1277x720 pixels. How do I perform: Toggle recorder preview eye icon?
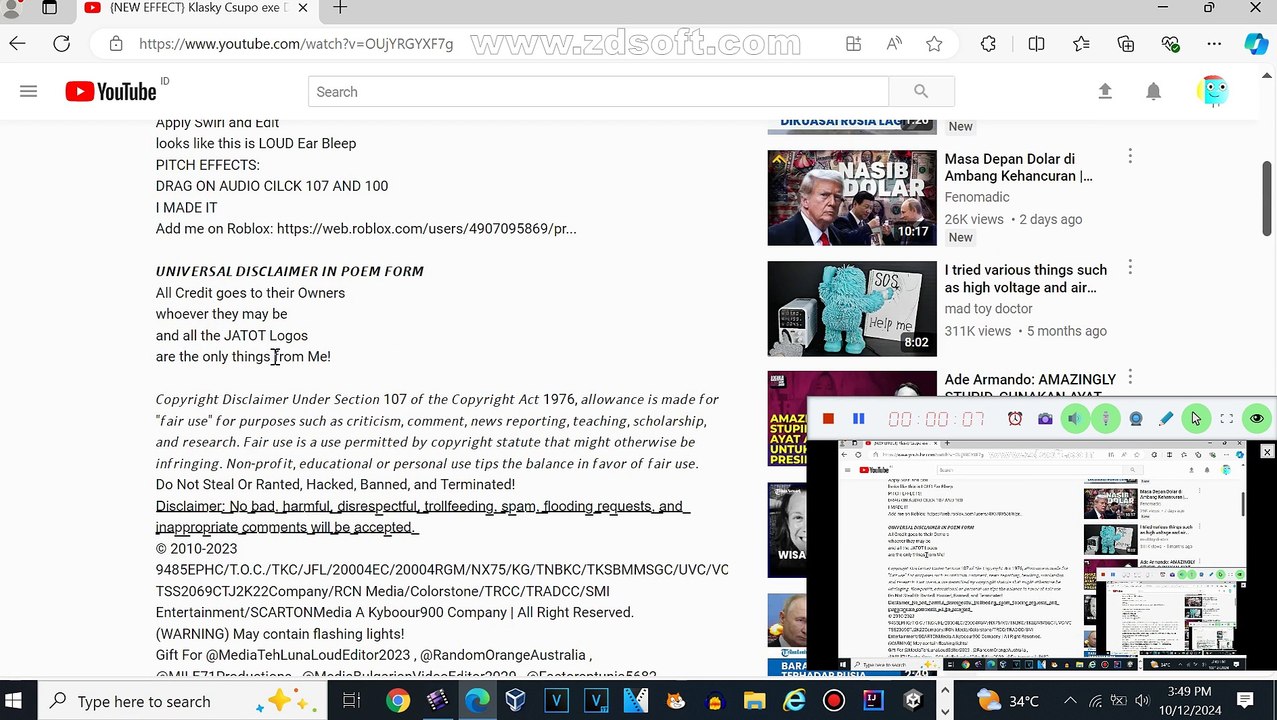click(1257, 419)
